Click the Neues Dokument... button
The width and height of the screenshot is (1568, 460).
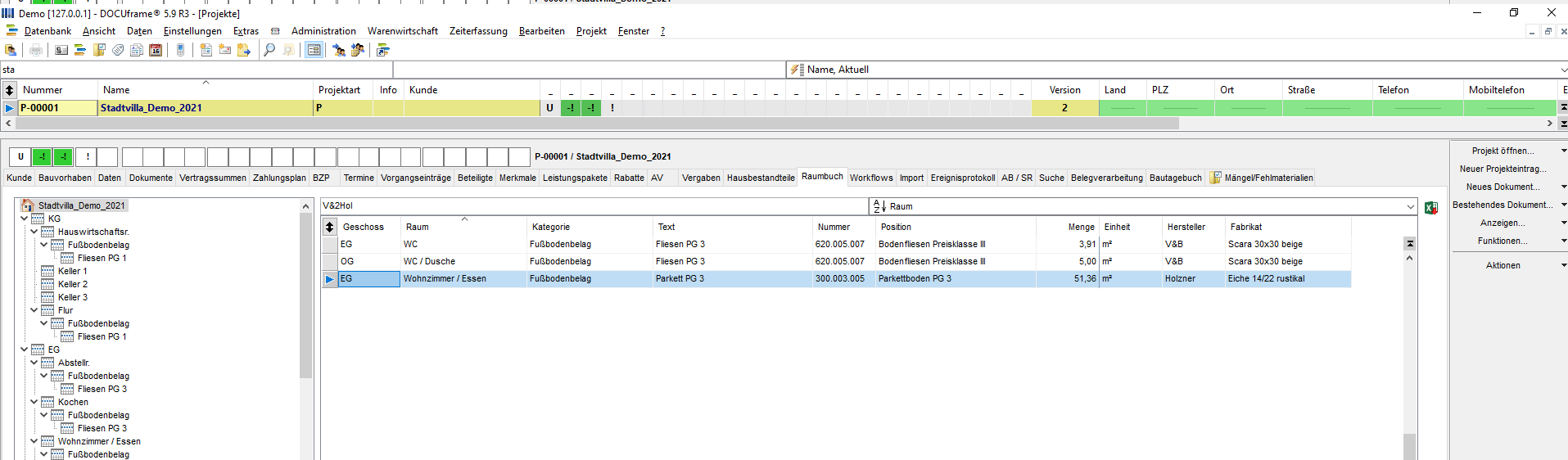pos(1502,187)
